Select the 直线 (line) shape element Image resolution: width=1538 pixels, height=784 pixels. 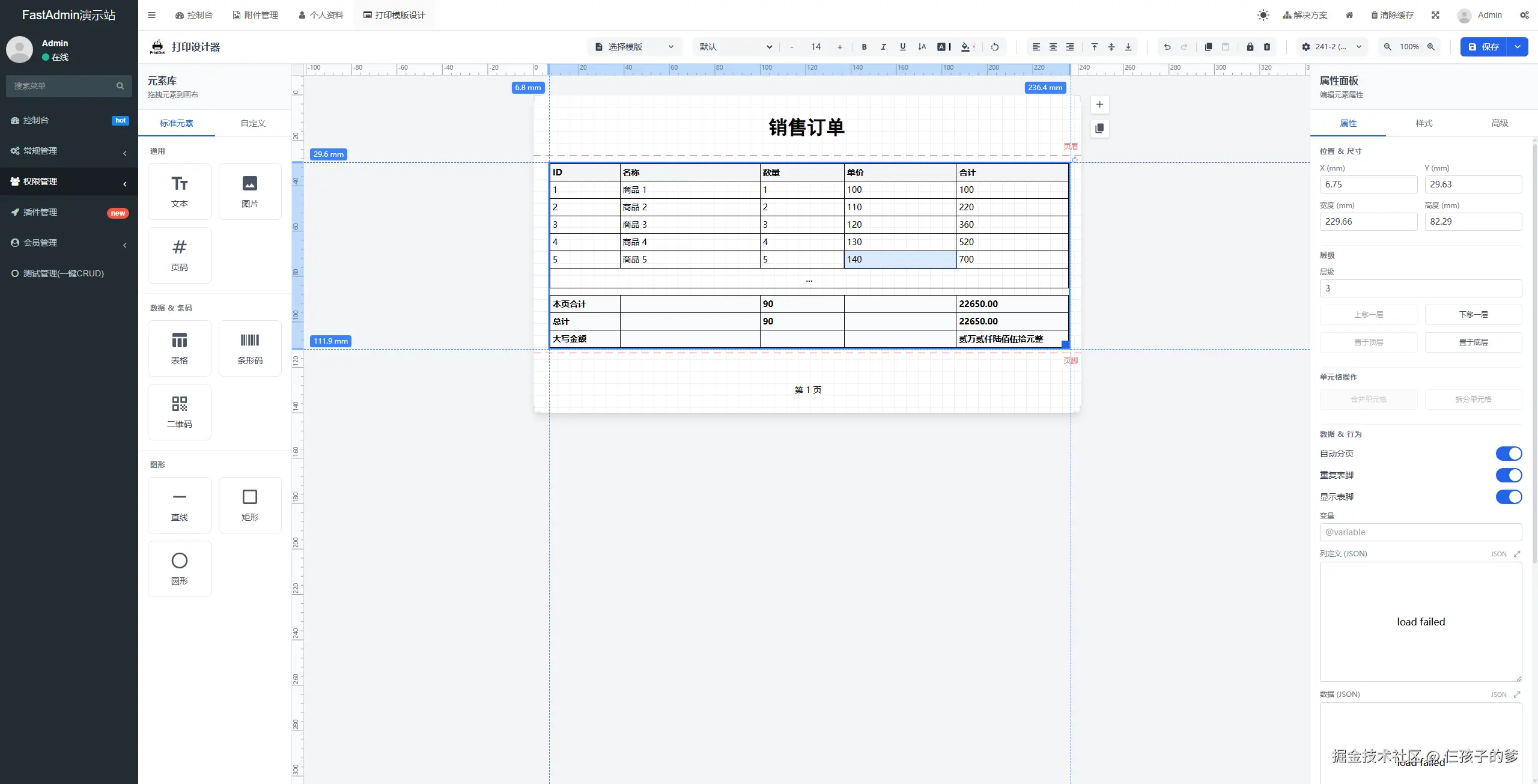point(179,505)
